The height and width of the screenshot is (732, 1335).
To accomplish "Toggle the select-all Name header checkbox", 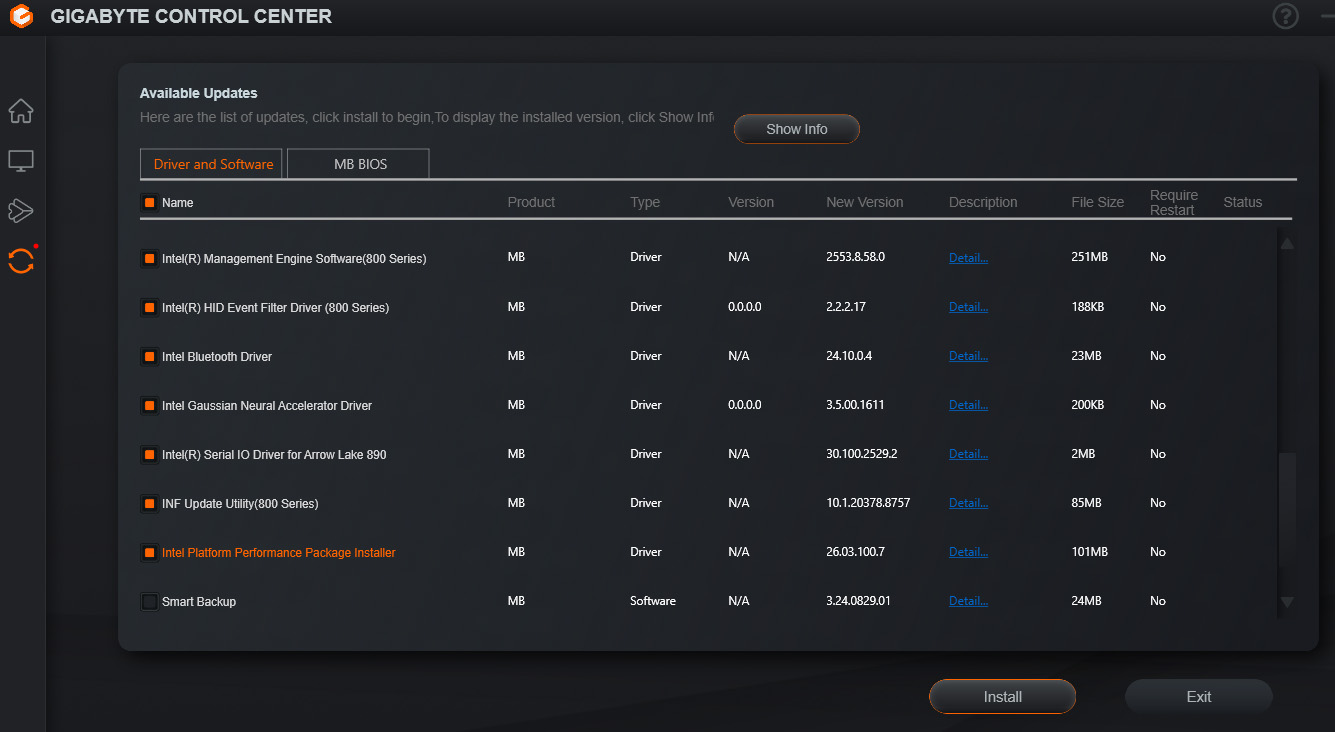I will [149, 202].
